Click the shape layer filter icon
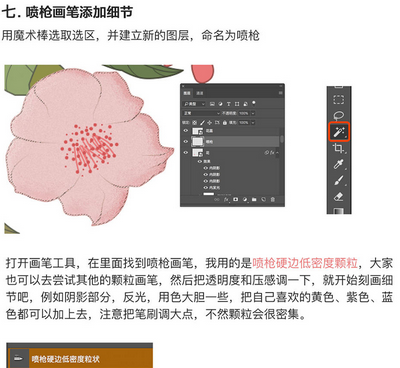 (x=237, y=104)
